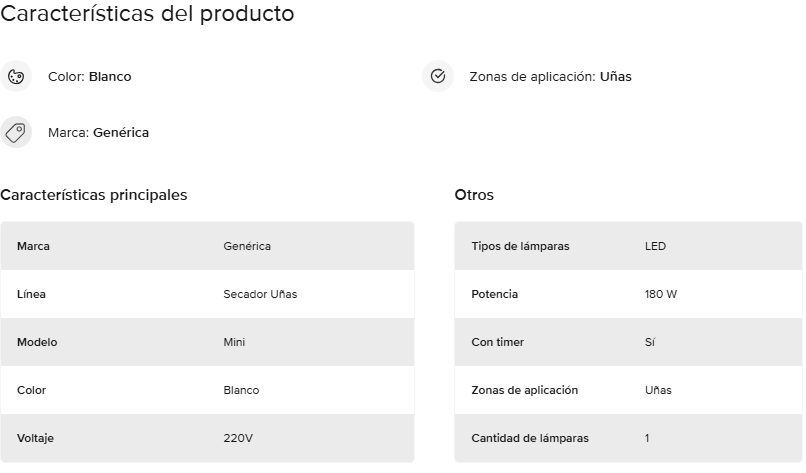Click the Zonas de aplicación table row
Viewport: 806px width, 473px height.
coord(628,390)
